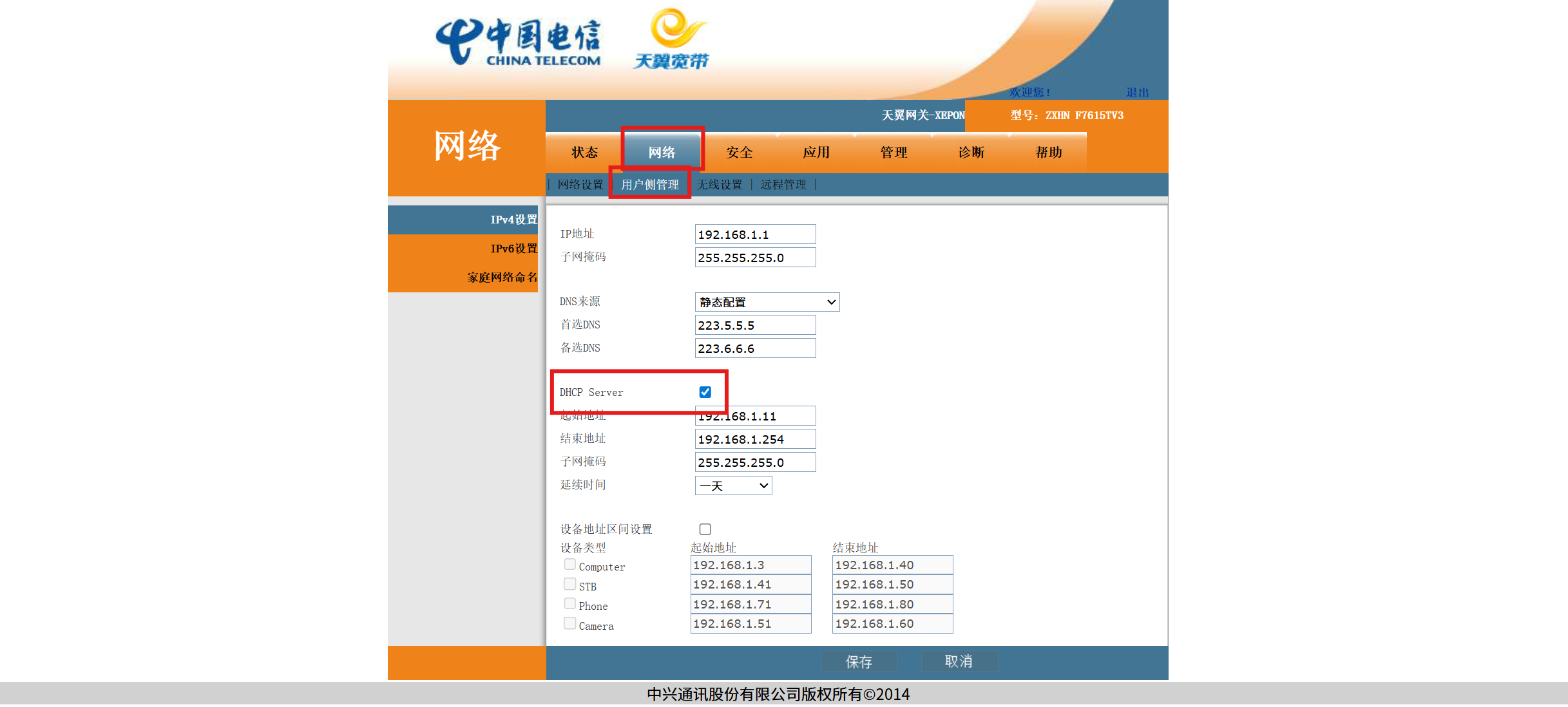Enable the 设备地址区间设置 checkbox

(705, 529)
